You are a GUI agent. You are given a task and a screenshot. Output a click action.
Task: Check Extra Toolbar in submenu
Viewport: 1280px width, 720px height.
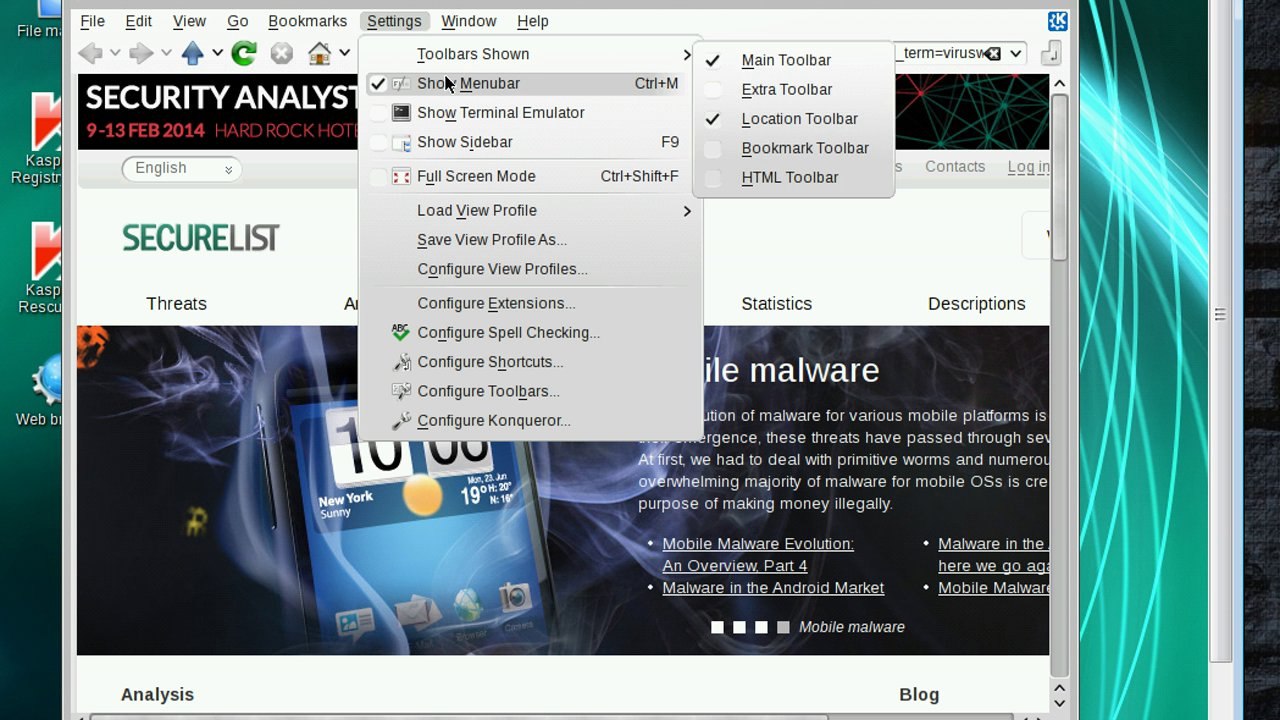tap(713, 89)
